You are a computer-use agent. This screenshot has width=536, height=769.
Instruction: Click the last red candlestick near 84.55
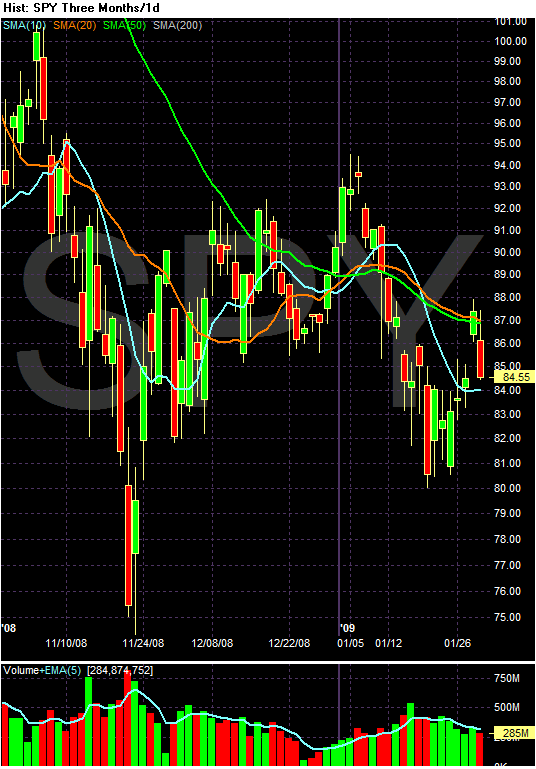click(x=480, y=358)
